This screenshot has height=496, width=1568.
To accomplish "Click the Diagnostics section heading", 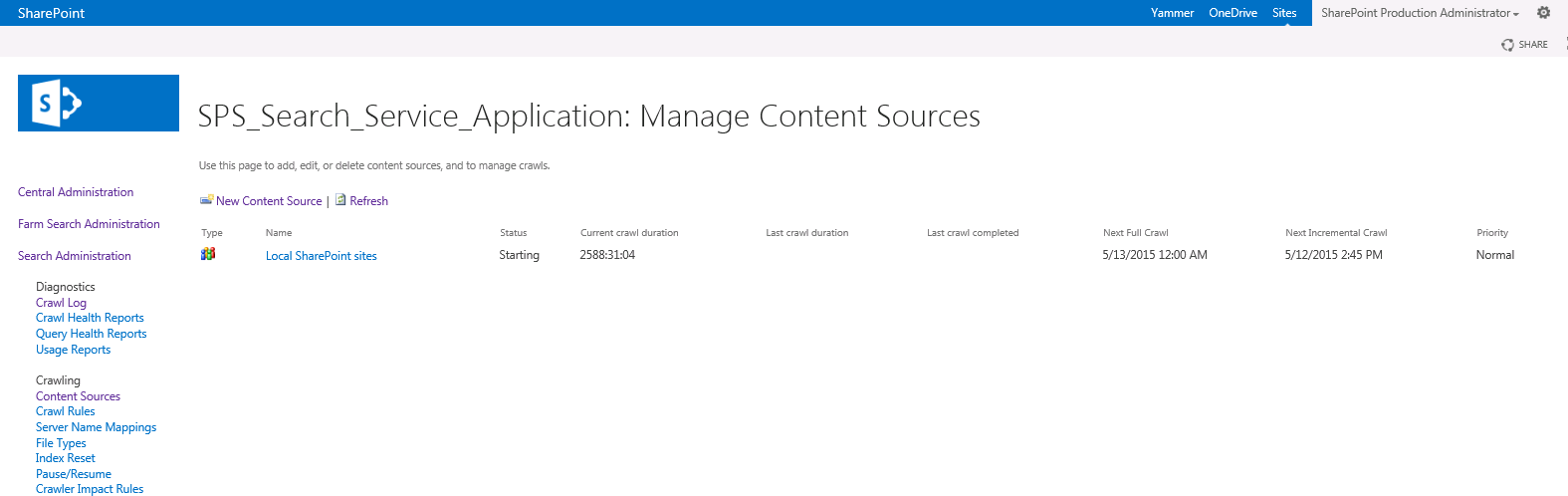I will [x=66, y=287].
